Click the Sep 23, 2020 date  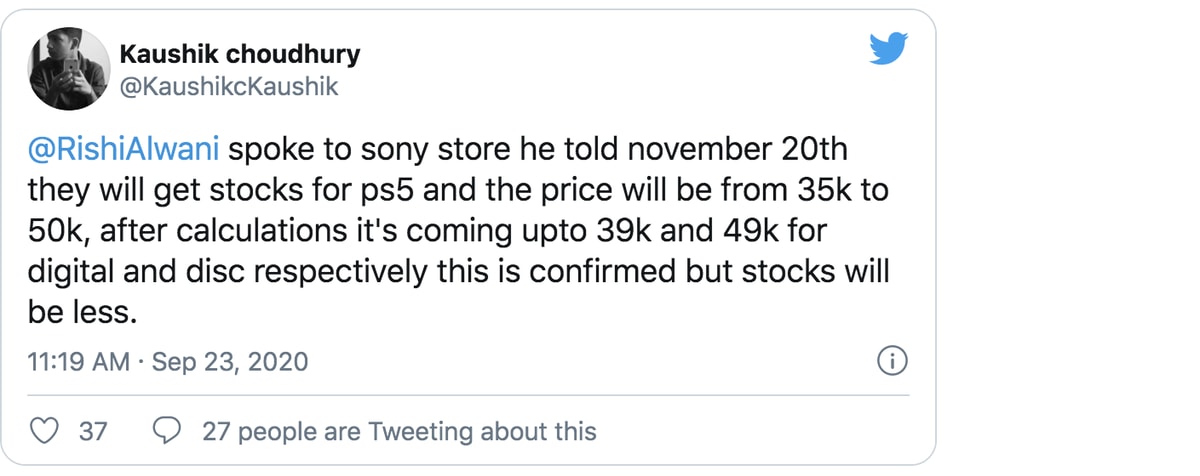pyautogui.click(x=230, y=361)
